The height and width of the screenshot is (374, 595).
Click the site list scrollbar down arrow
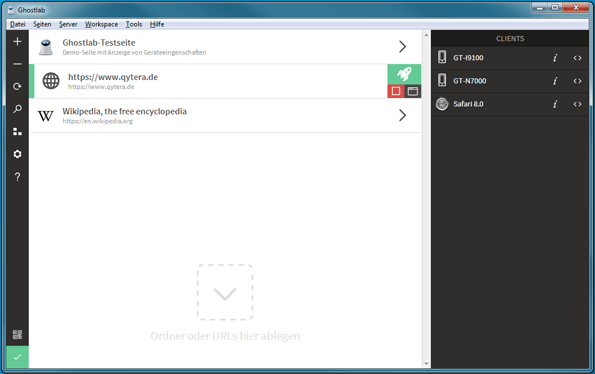(x=426, y=364)
